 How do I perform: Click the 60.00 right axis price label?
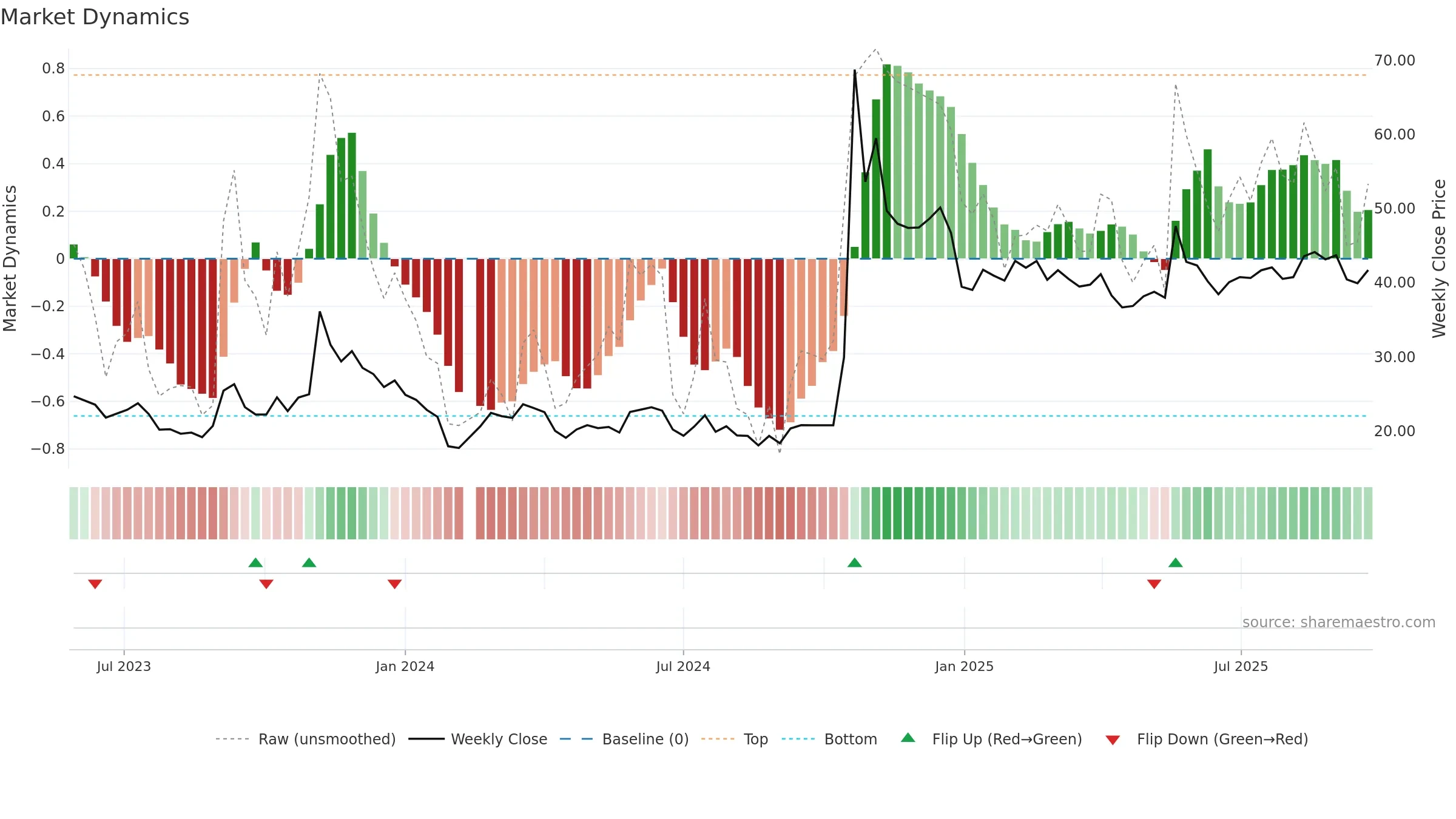pos(1395,135)
